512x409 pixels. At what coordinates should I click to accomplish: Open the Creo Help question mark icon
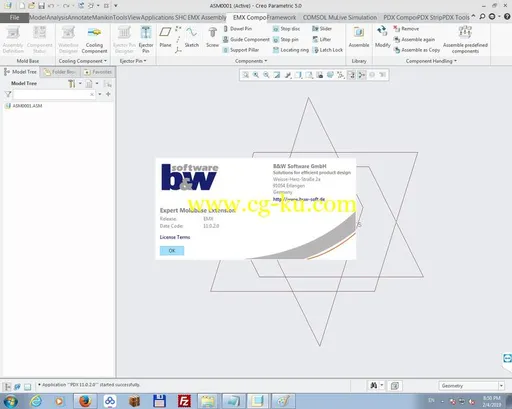tap(507, 17)
